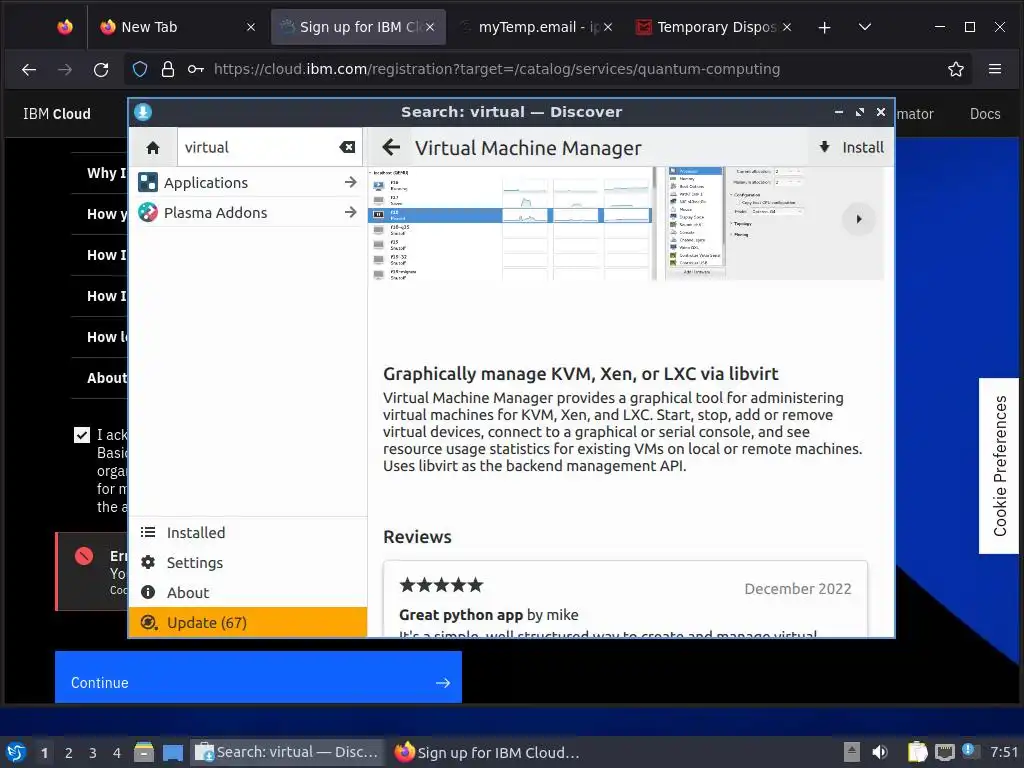Image resolution: width=1024 pixels, height=768 pixels.
Task: Bookmark this page with star icon
Action: click(955, 69)
